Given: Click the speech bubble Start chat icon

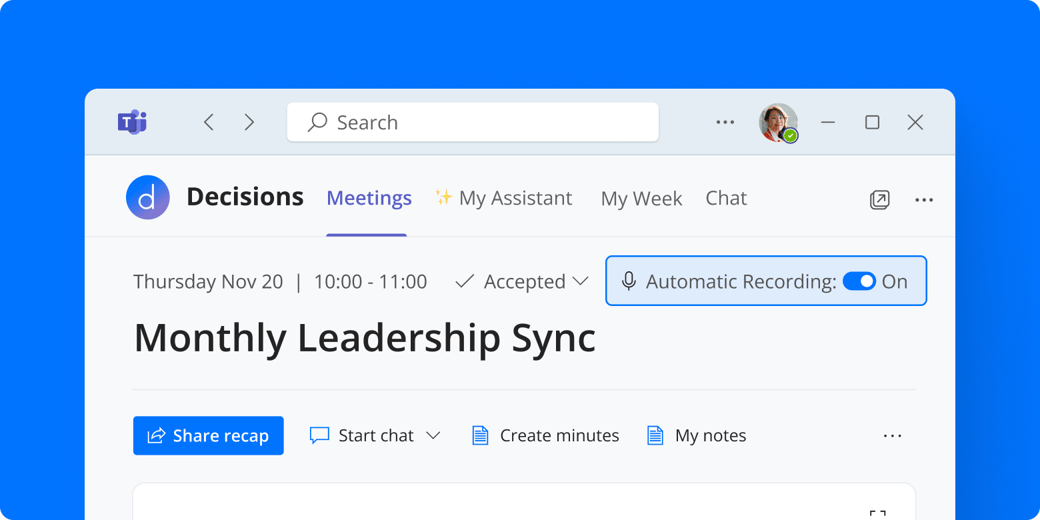Looking at the screenshot, I should [x=319, y=436].
